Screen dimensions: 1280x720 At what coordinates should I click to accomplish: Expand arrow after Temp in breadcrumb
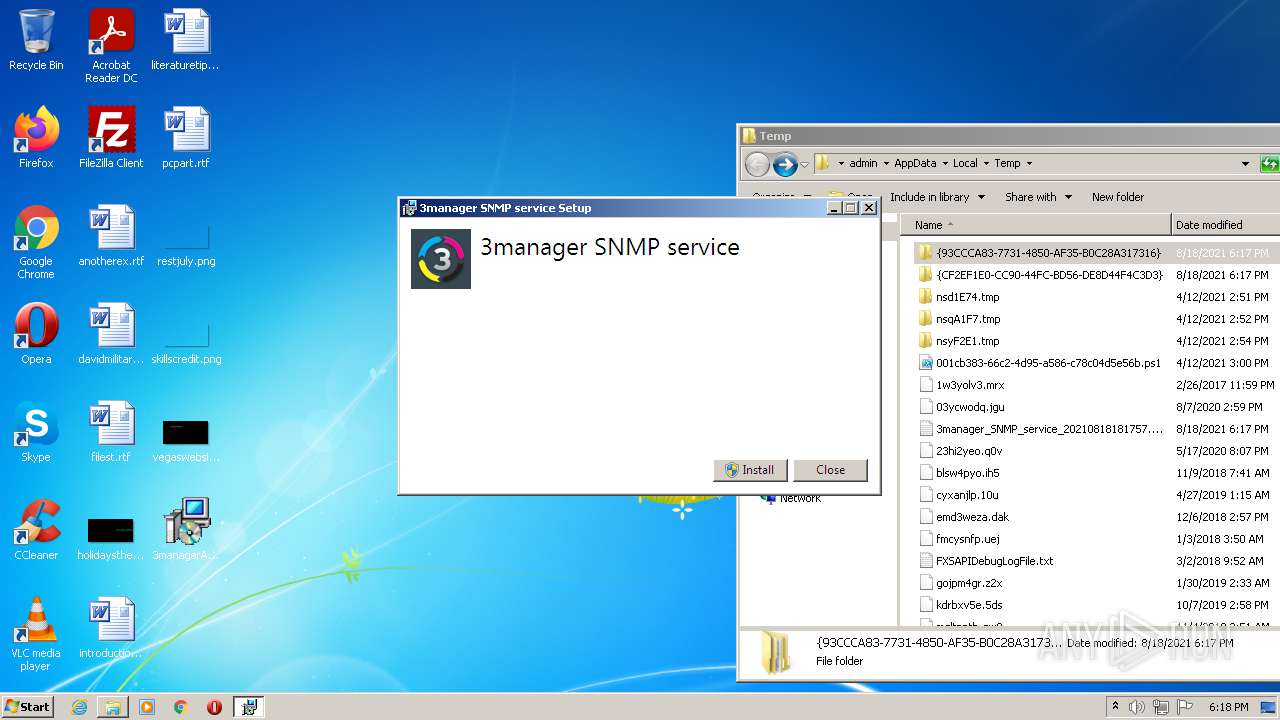click(x=1029, y=164)
